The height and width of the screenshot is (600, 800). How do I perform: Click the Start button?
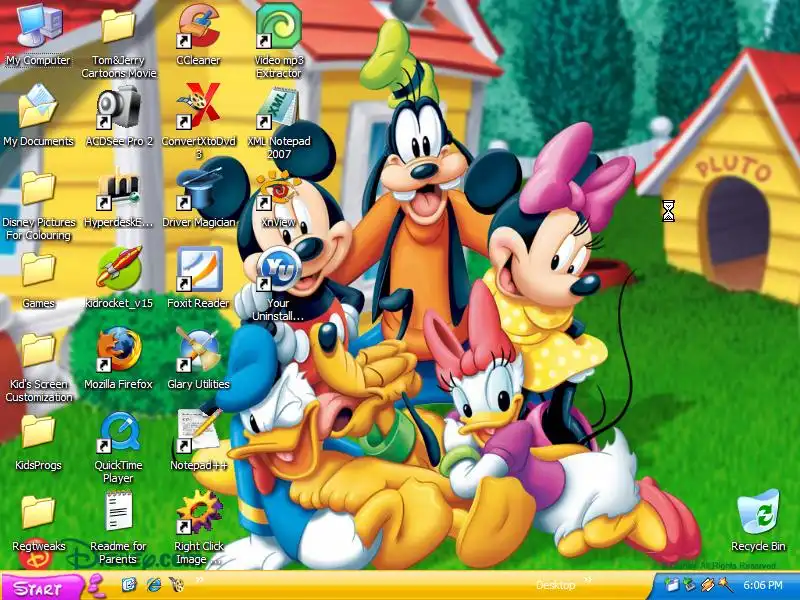pyautogui.click(x=42, y=588)
